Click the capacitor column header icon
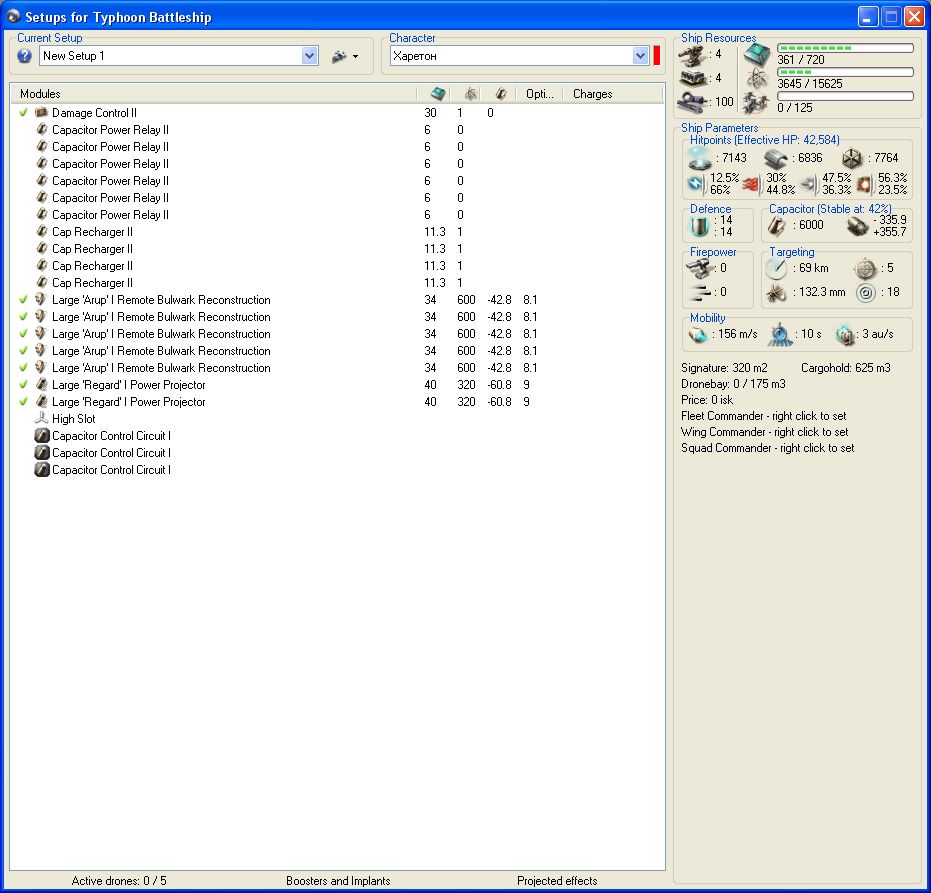 point(501,94)
